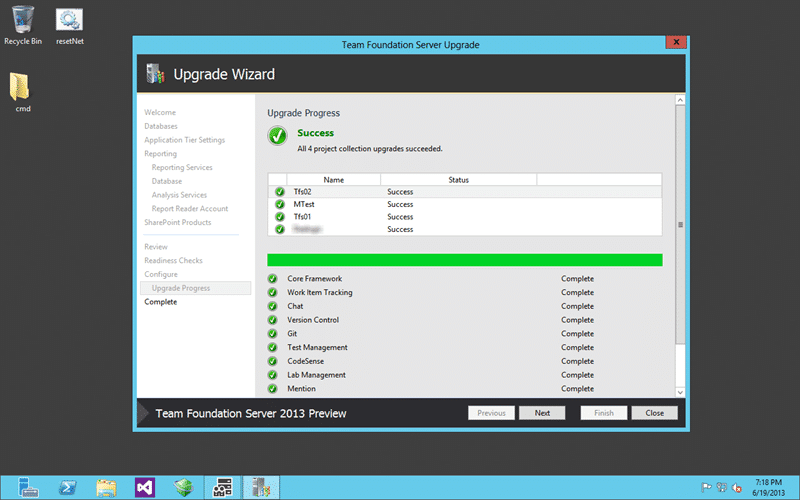This screenshot has width=800, height=500.
Task: Click 'All 4 project collection upgrades succeeded' text
Action: (x=370, y=149)
